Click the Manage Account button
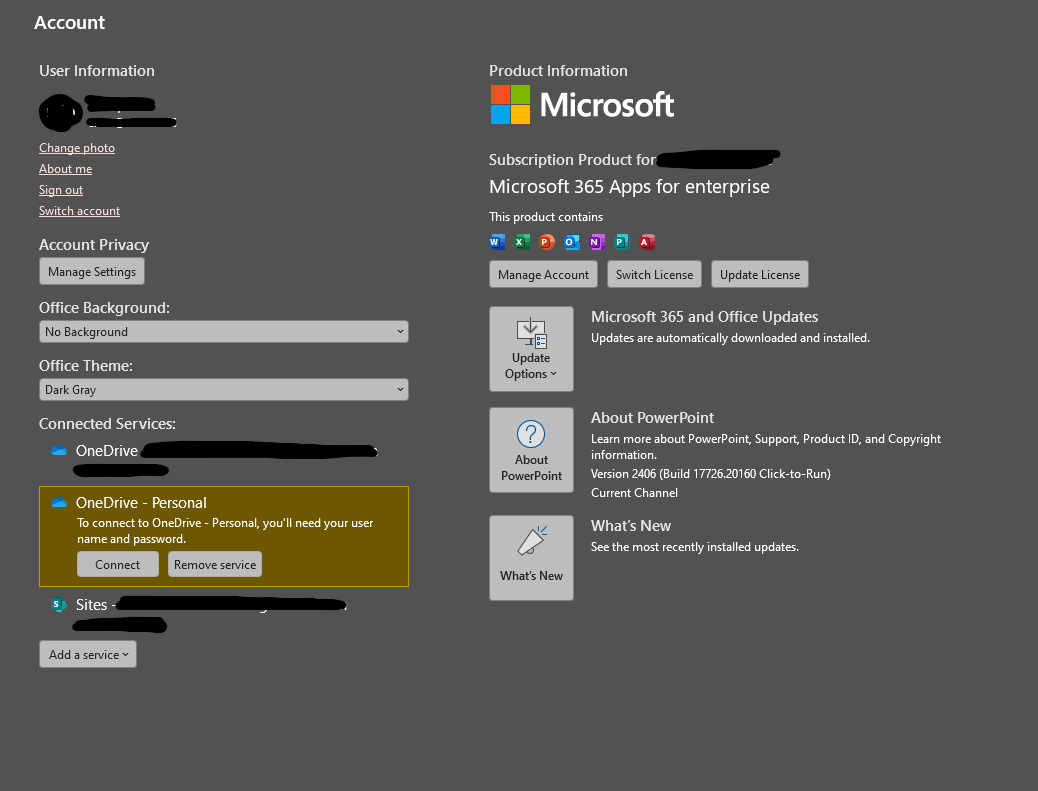The image size is (1038, 791). (543, 274)
